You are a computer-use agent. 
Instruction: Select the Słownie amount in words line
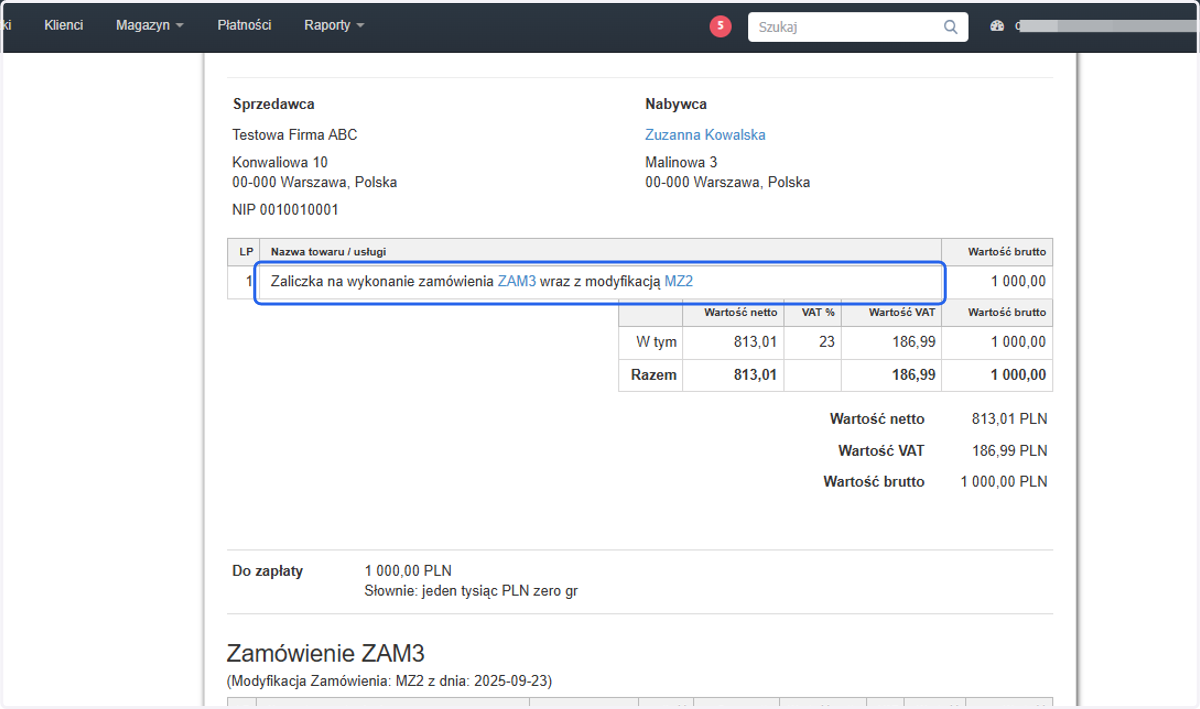pyautogui.click(x=471, y=591)
